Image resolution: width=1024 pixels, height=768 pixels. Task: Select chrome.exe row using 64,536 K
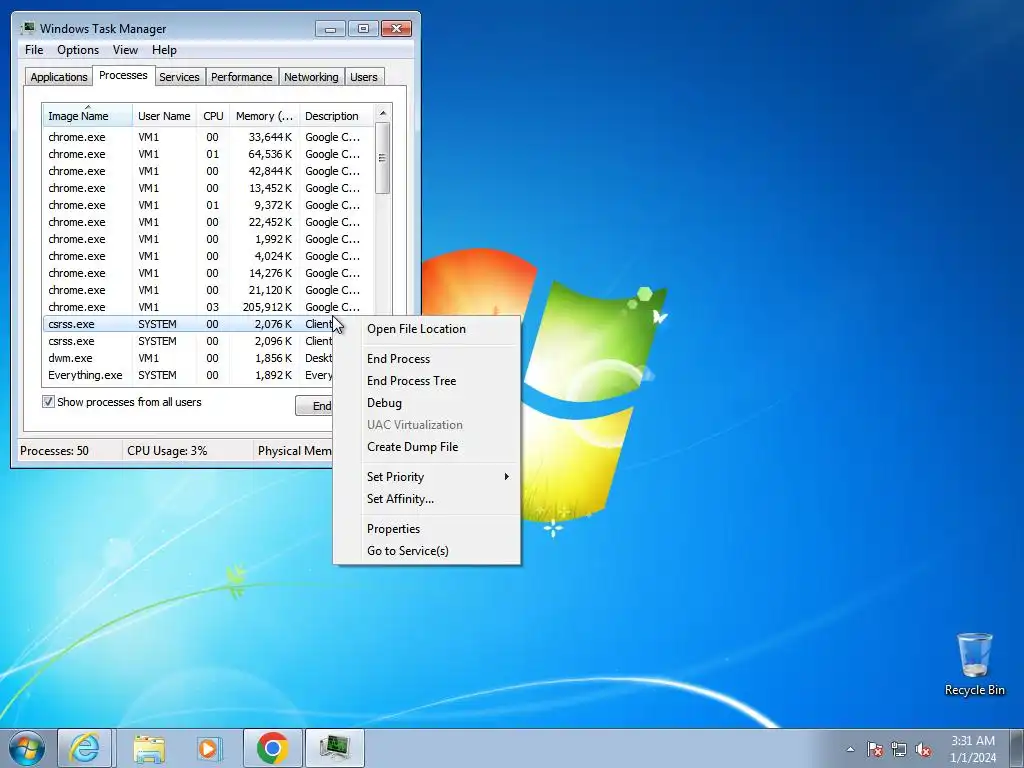[208, 154]
